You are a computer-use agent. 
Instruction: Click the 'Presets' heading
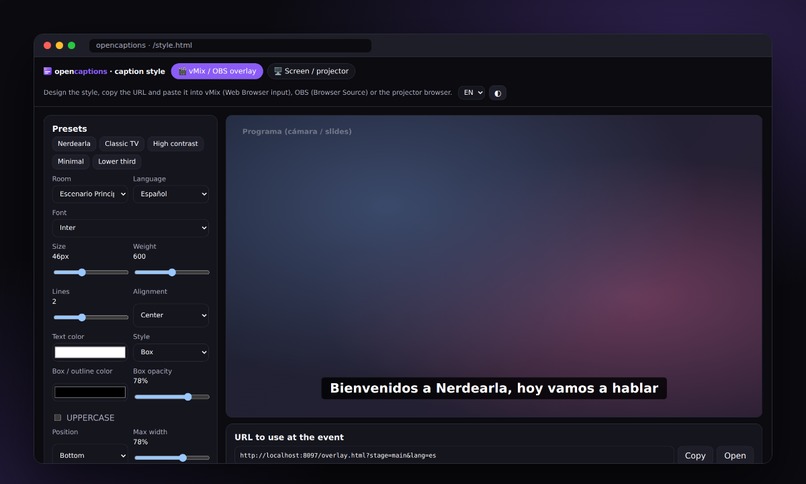[x=69, y=129]
